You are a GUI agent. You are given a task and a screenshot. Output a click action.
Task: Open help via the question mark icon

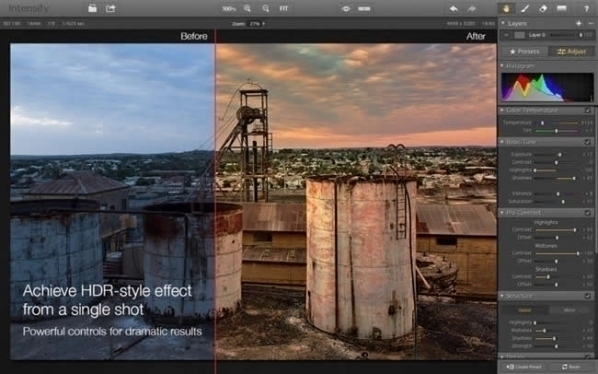tap(587, 9)
